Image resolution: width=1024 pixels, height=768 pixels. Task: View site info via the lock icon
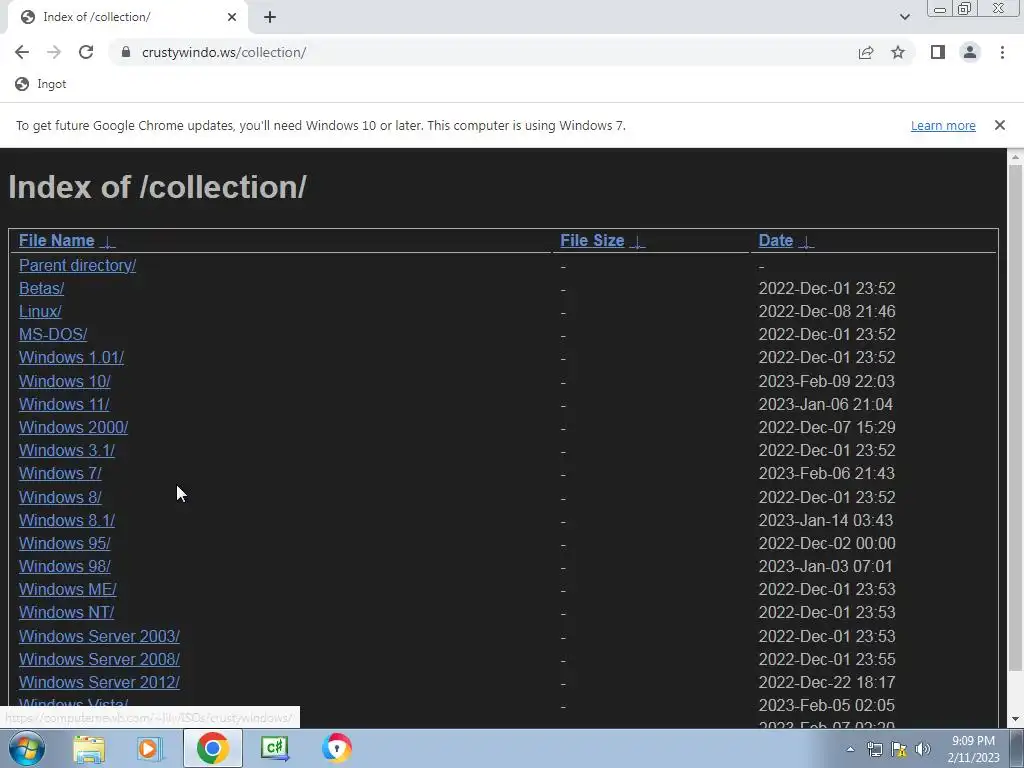pos(126,52)
